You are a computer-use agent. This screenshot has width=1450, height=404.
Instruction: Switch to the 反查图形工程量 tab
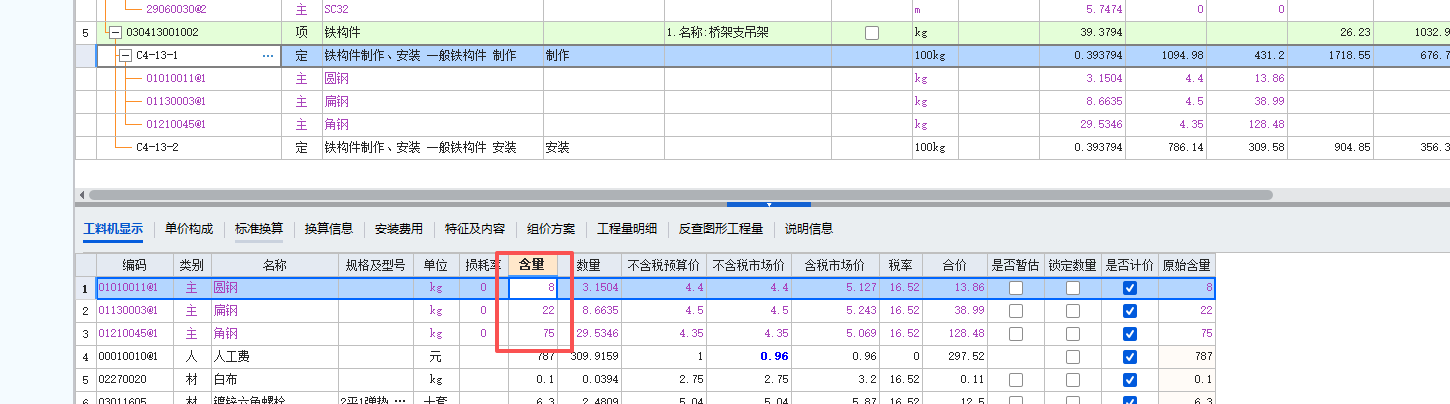pyautogui.click(x=721, y=229)
